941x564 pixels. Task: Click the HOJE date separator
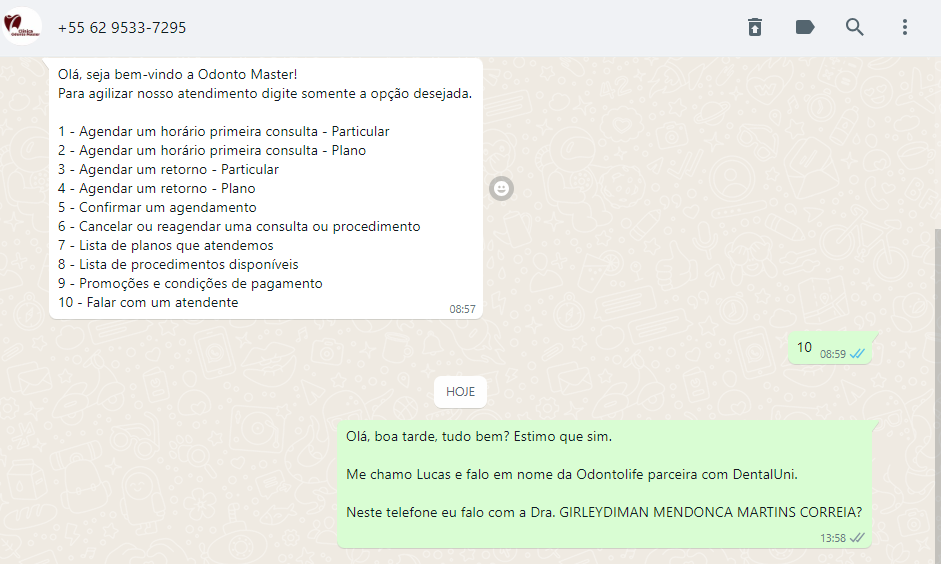tap(460, 392)
